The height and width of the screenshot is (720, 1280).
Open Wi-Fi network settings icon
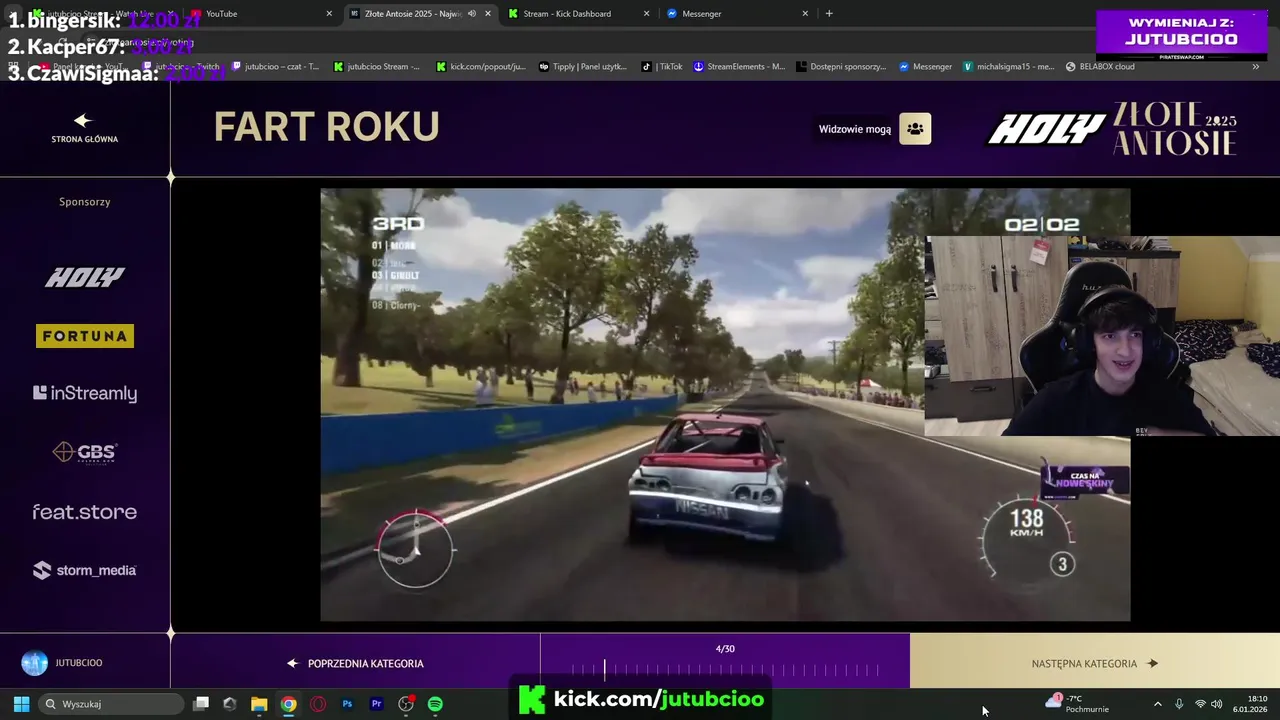tap(1200, 704)
